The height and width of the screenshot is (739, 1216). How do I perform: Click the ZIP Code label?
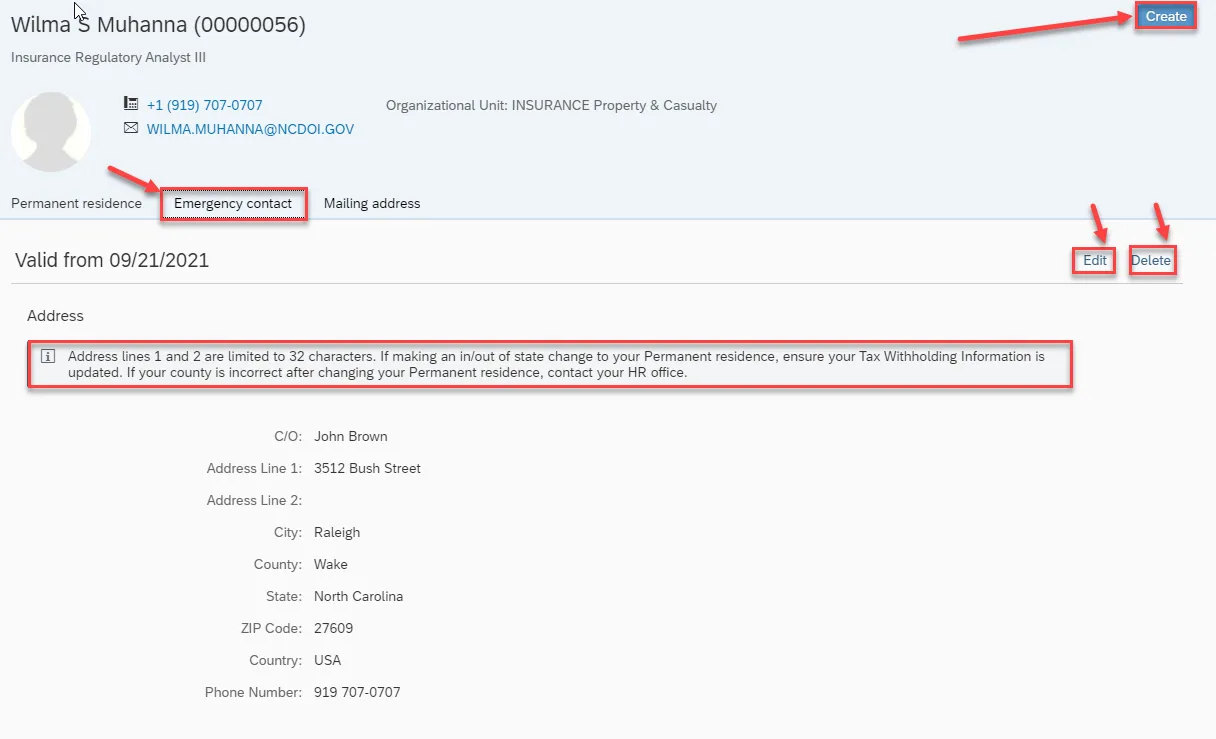click(269, 628)
